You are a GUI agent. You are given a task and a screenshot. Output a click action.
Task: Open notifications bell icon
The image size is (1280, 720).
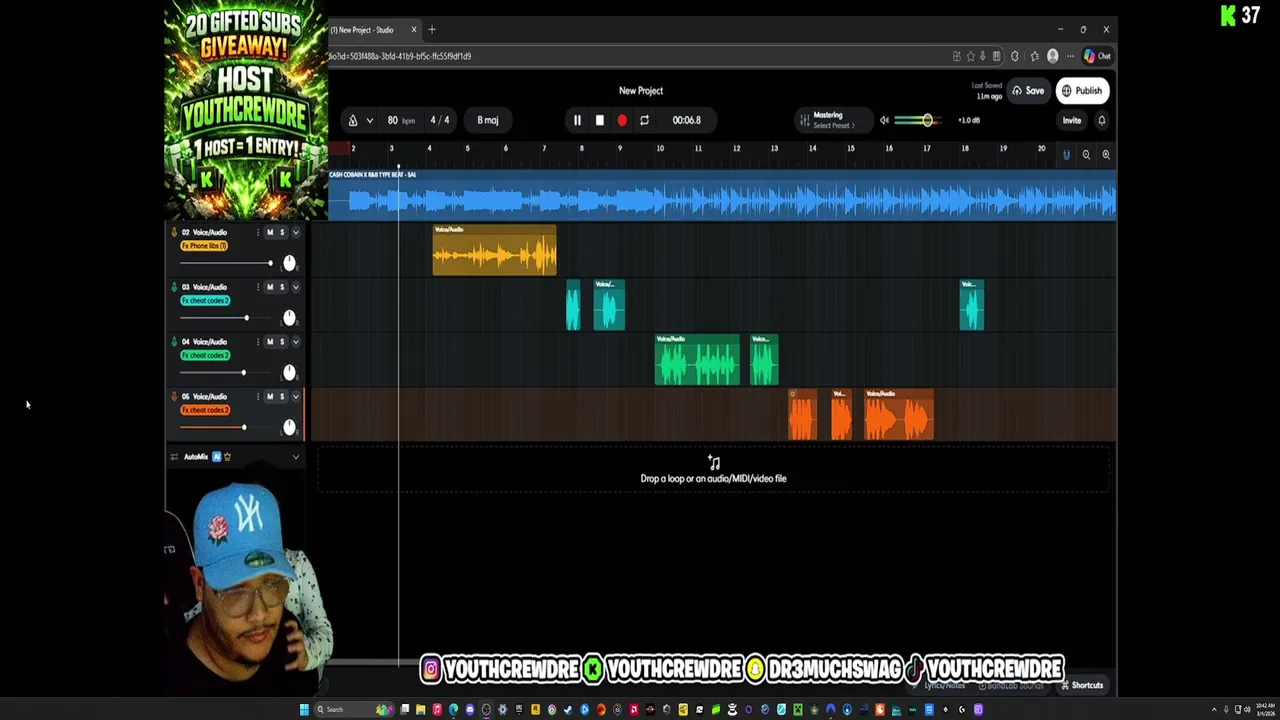pos(1102,120)
